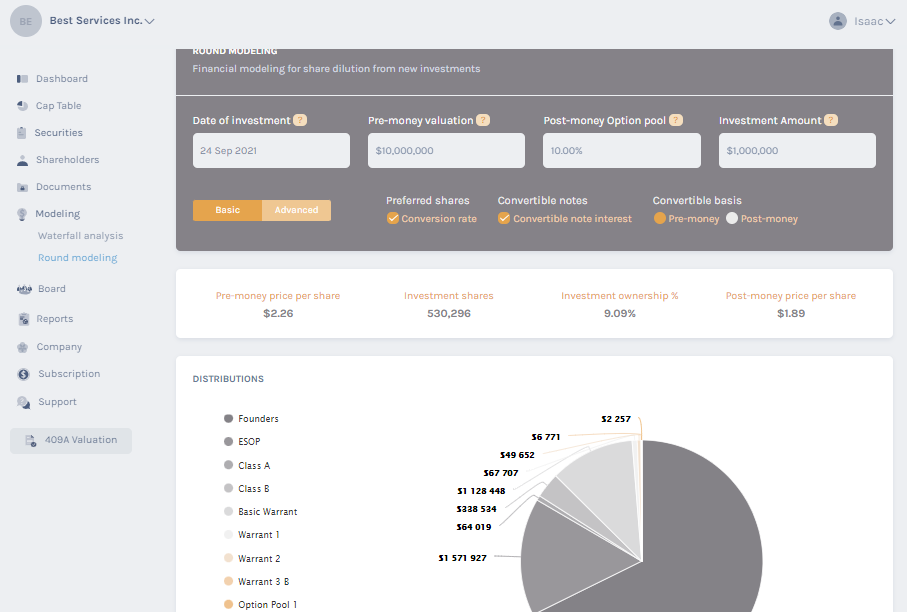Viewport: 907px width, 612px height.
Task: Toggle ESOP legend color dot
Action: pyautogui.click(x=228, y=441)
